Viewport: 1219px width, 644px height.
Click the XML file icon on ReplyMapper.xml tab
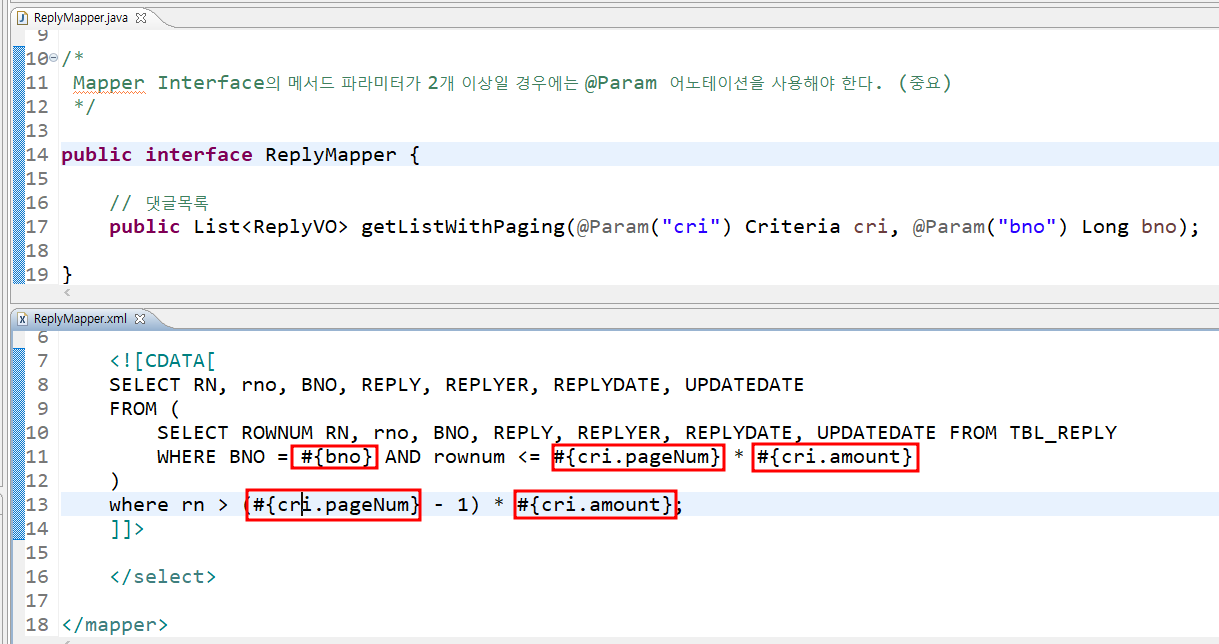pos(23,318)
